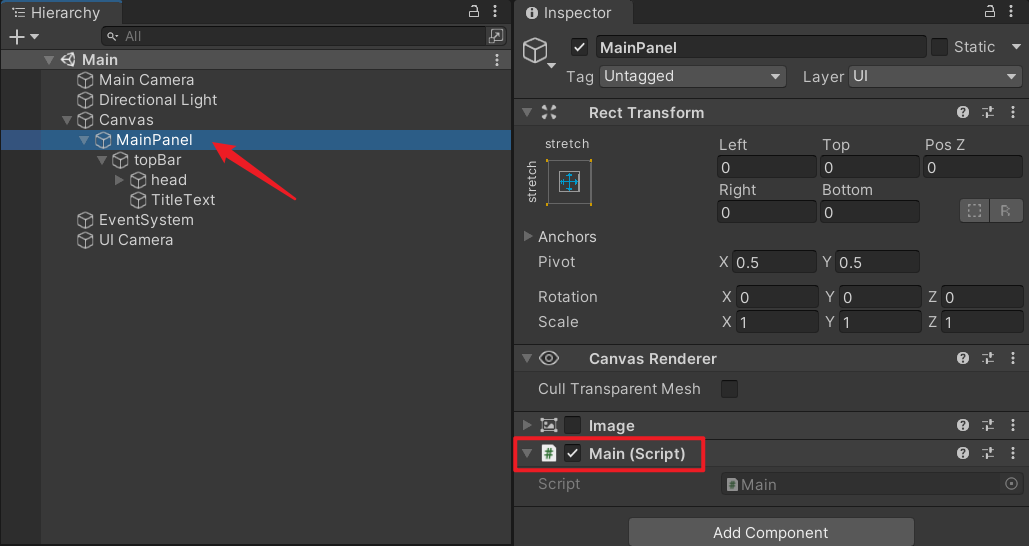Click the Left offset field

(766, 167)
